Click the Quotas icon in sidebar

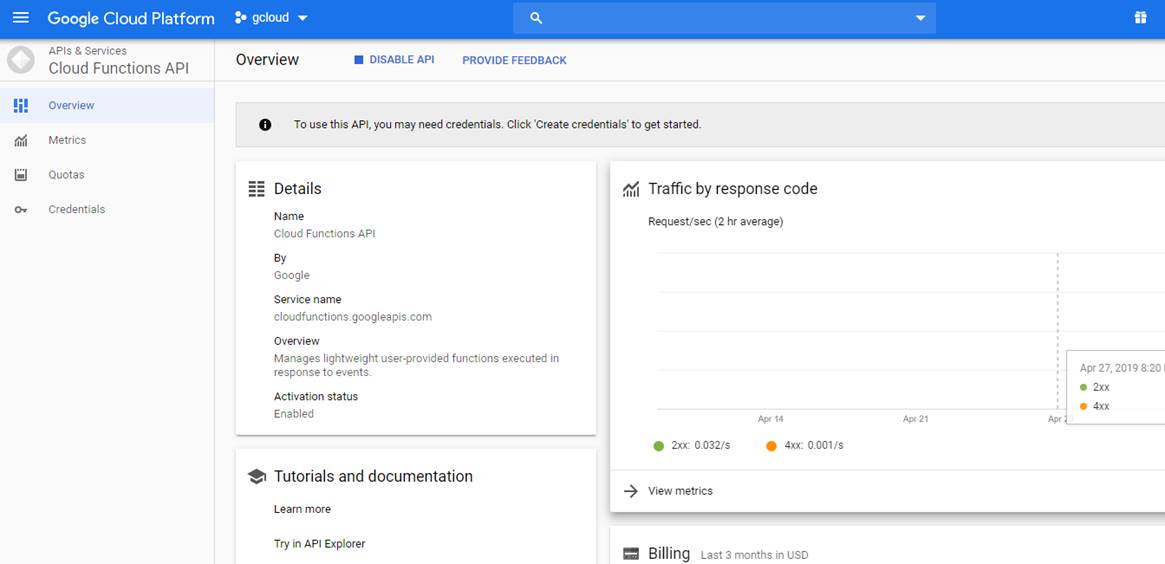click(21, 175)
